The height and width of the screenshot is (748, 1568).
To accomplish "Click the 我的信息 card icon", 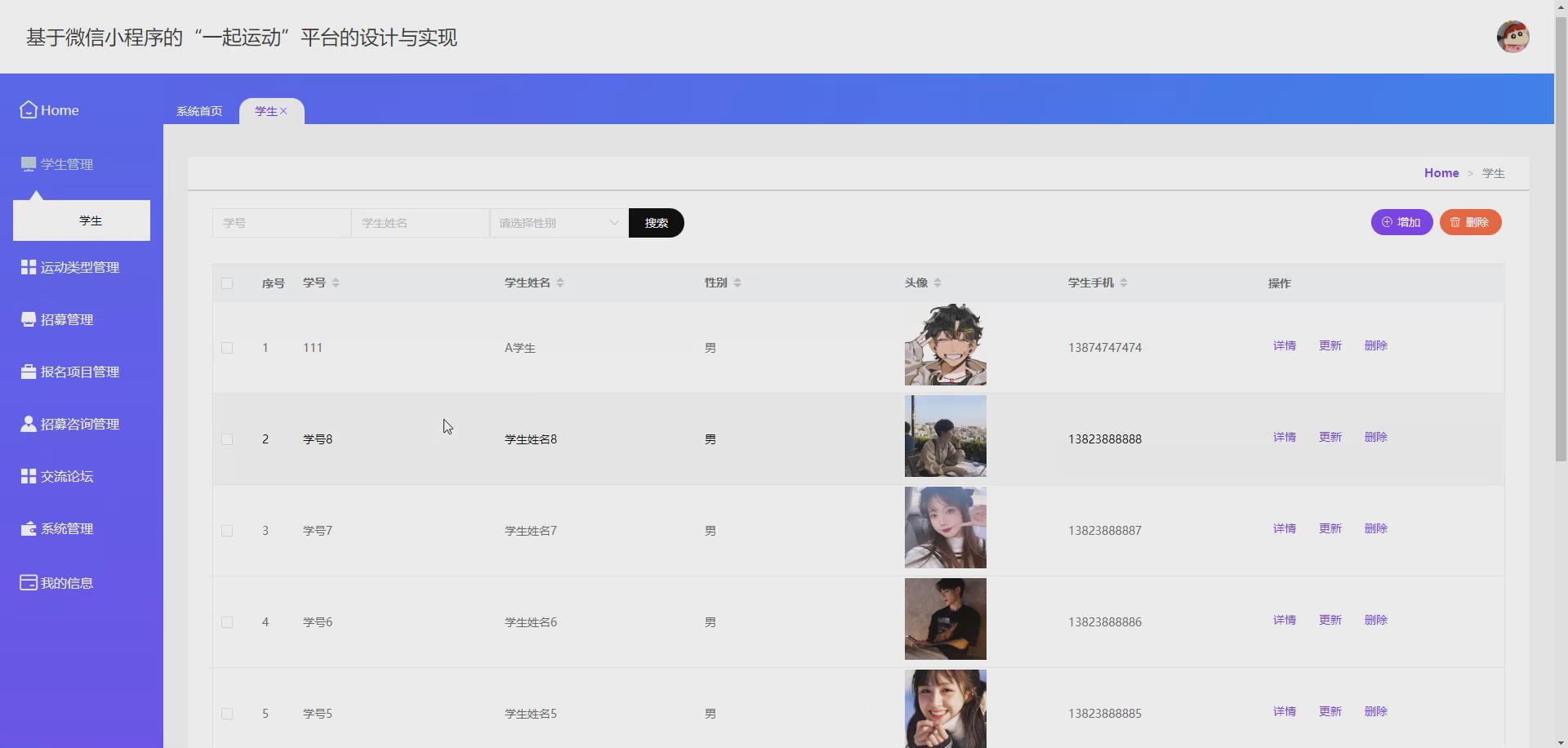I will [x=29, y=583].
